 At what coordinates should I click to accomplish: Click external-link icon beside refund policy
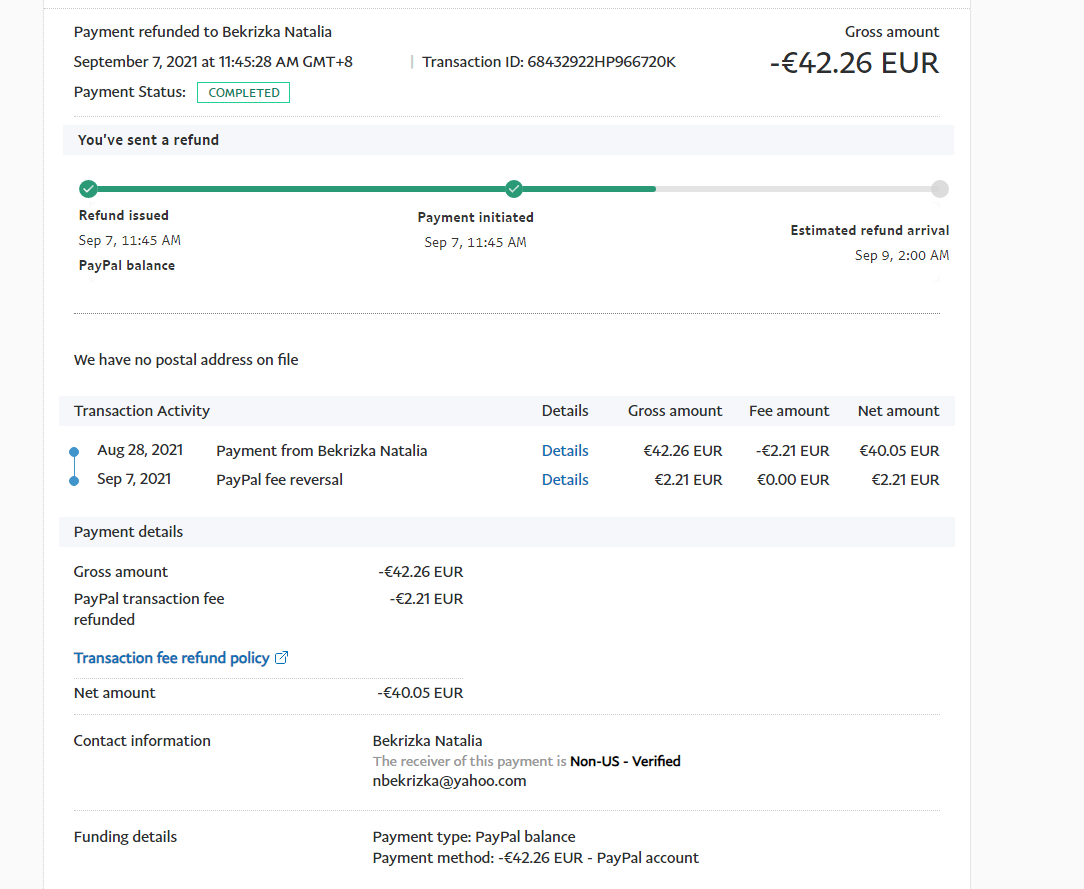click(x=282, y=658)
